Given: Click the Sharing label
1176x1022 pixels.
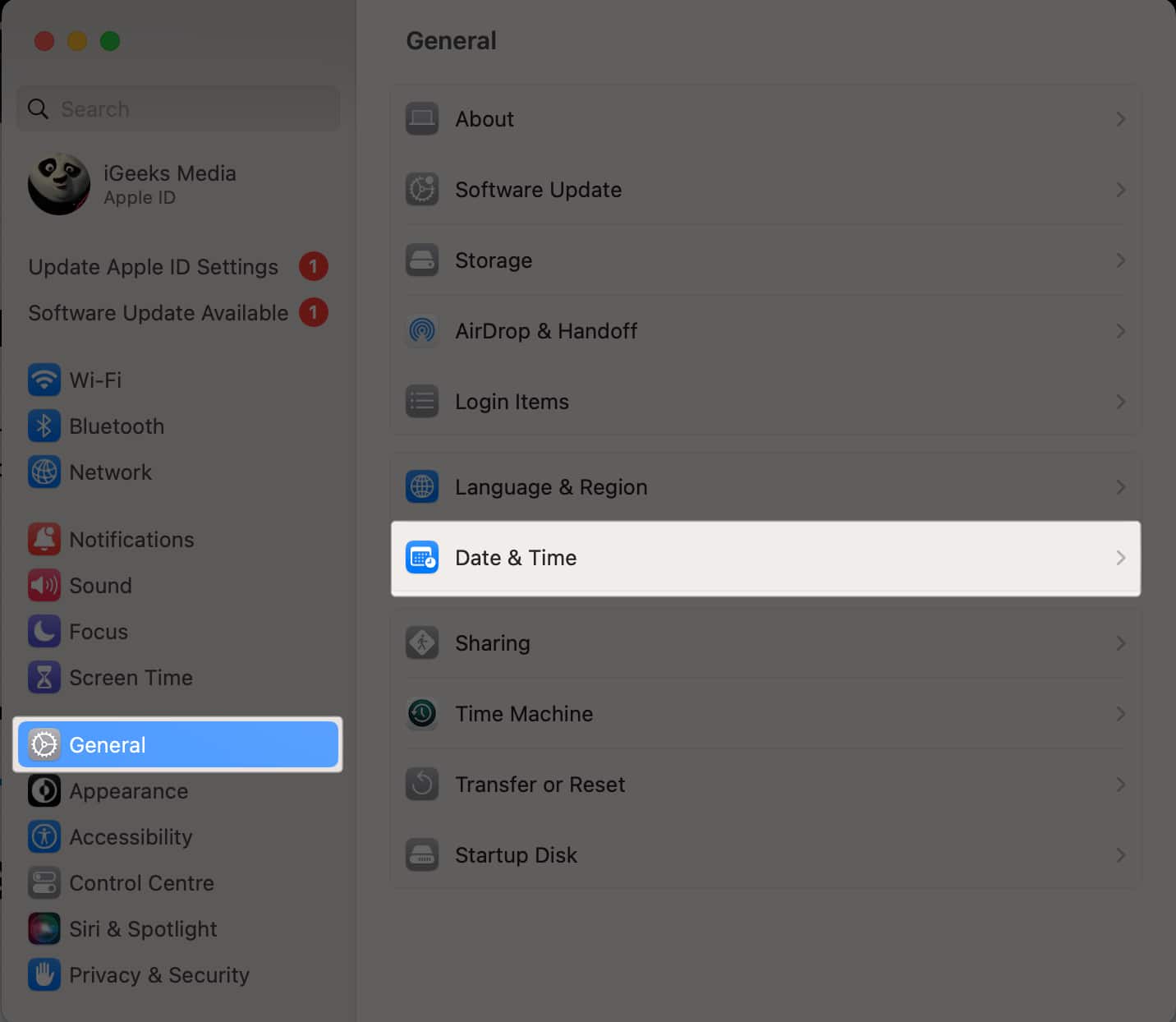Looking at the screenshot, I should pyautogui.click(x=493, y=643).
